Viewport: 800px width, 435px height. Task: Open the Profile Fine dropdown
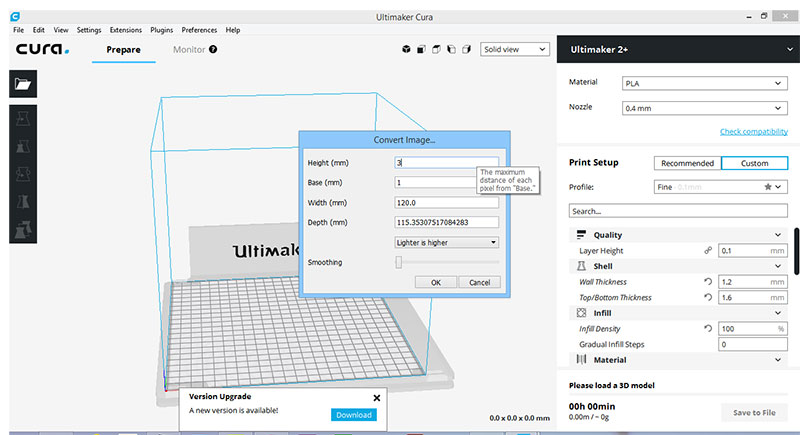720,187
